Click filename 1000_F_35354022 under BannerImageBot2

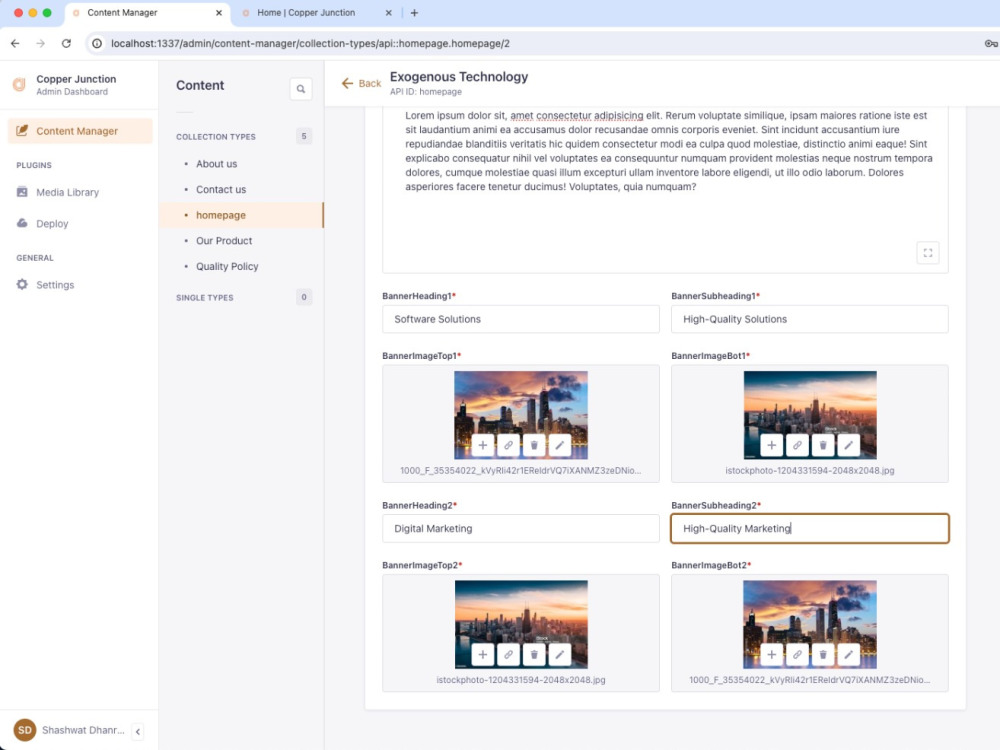tap(809, 680)
